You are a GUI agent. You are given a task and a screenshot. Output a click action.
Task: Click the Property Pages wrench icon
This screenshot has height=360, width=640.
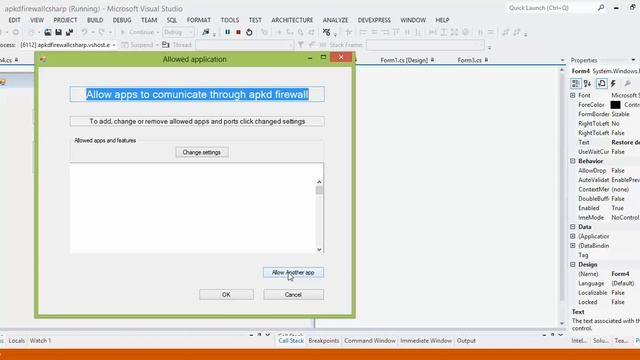[627, 84]
